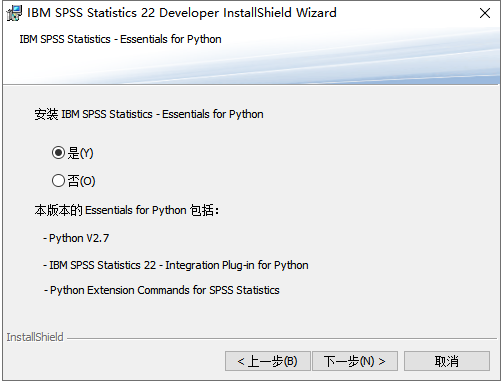Close the InstallShield Wizard window
The width and height of the screenshot is (503, 383).
pyautogui.click(x=485, y=13)
